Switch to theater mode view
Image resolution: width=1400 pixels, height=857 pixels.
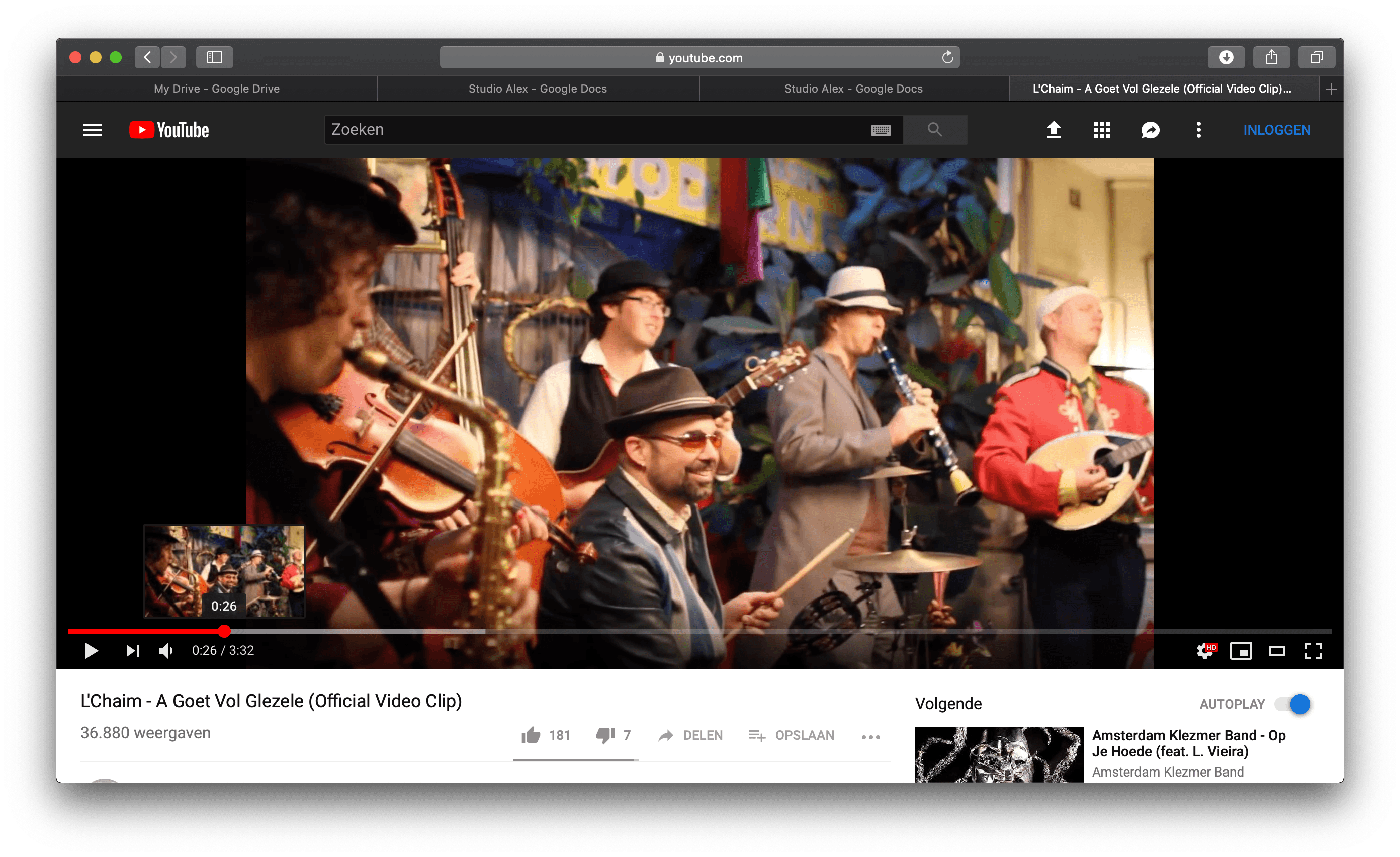tap(1277, 650)
